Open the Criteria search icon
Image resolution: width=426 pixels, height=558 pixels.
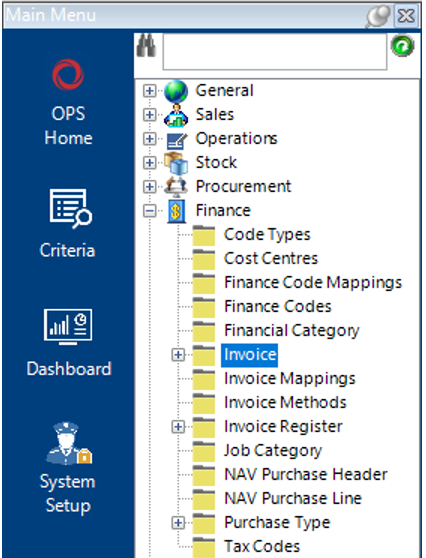[x=71, y=209]
